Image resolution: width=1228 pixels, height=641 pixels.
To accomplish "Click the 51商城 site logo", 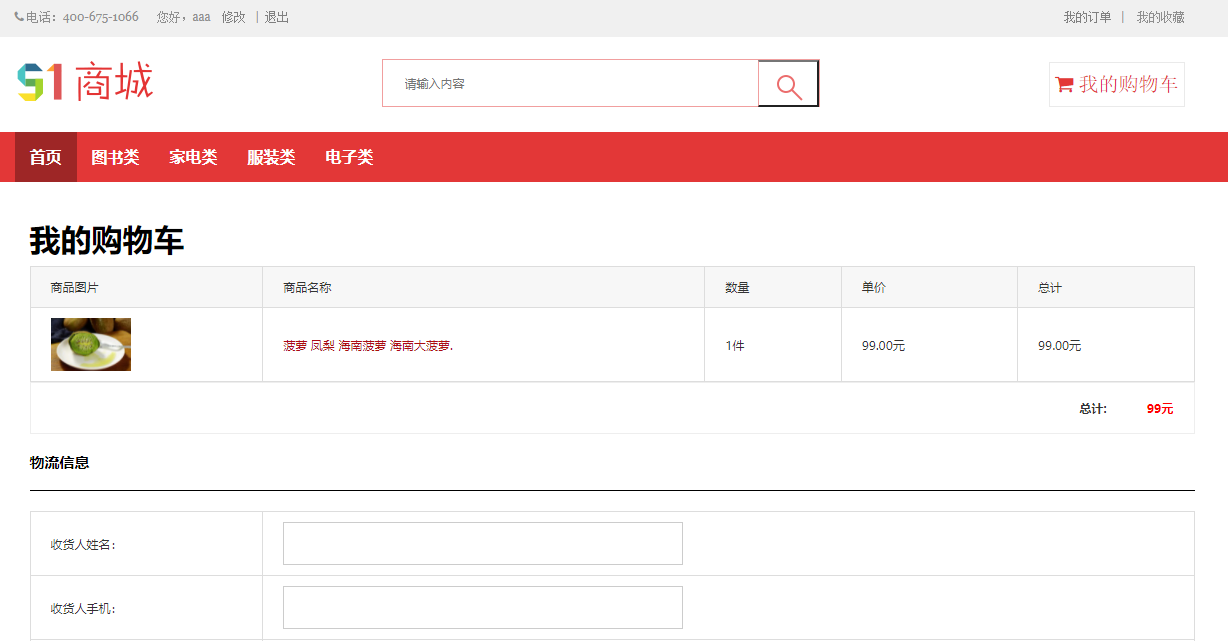I will click(85, 82).
